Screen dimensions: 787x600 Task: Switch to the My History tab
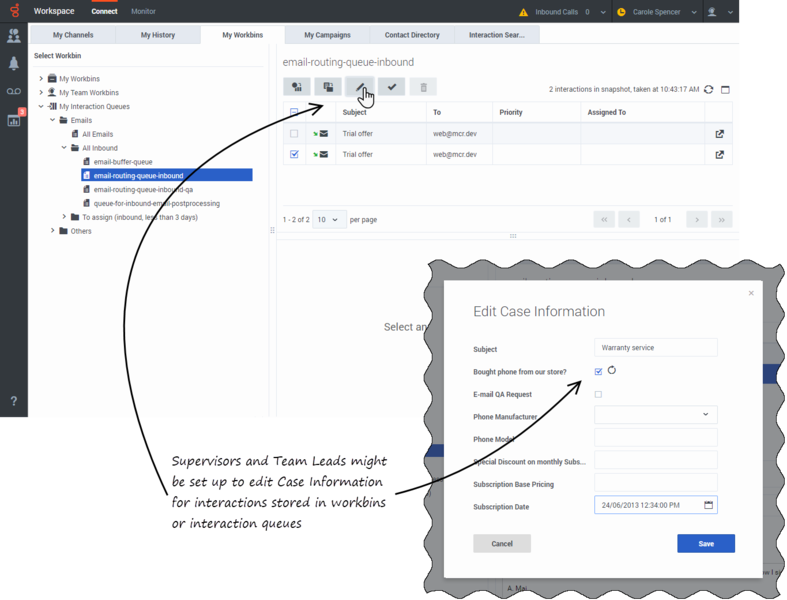point(158,35)
